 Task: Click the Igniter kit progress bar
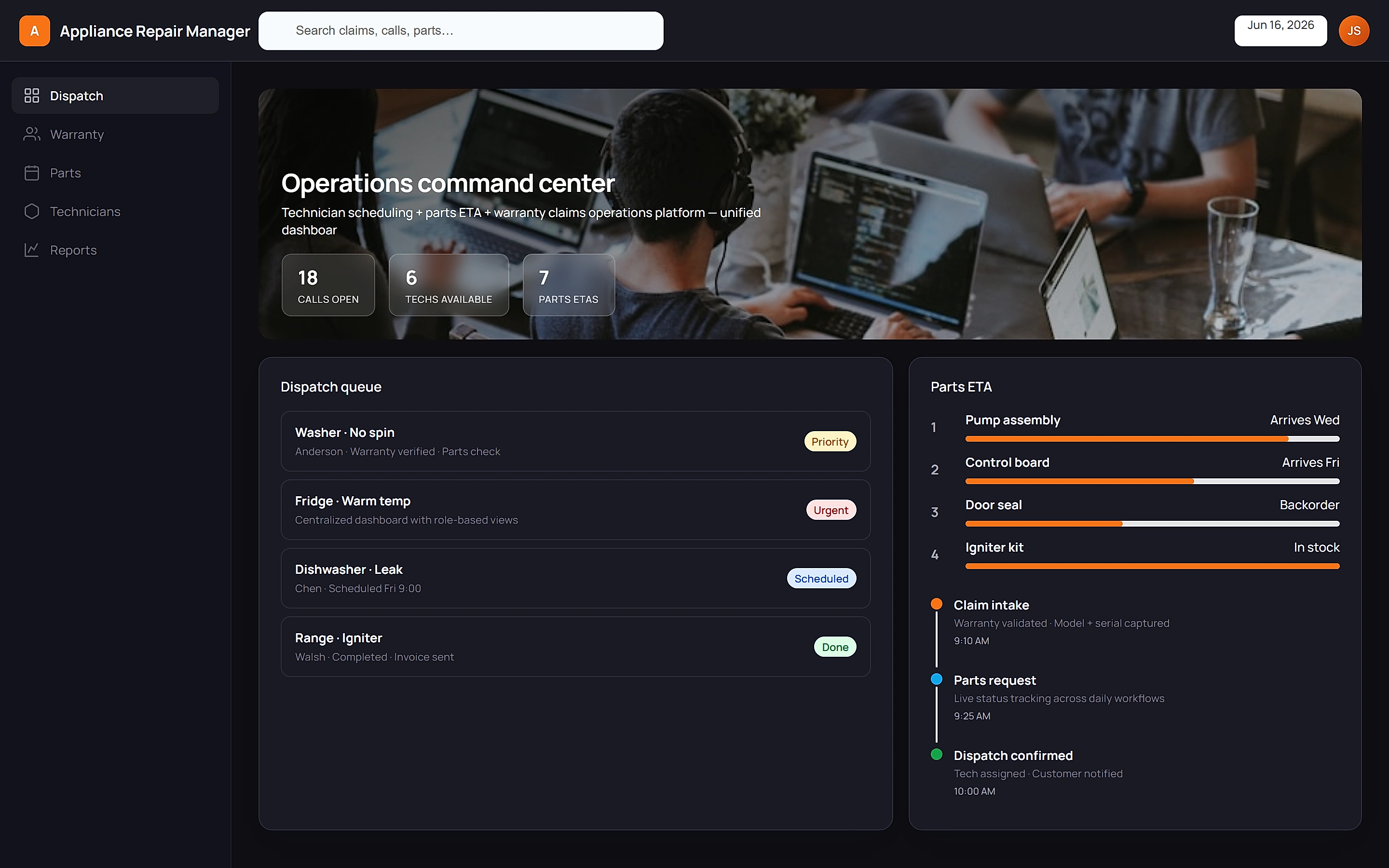click(1152, 566)
